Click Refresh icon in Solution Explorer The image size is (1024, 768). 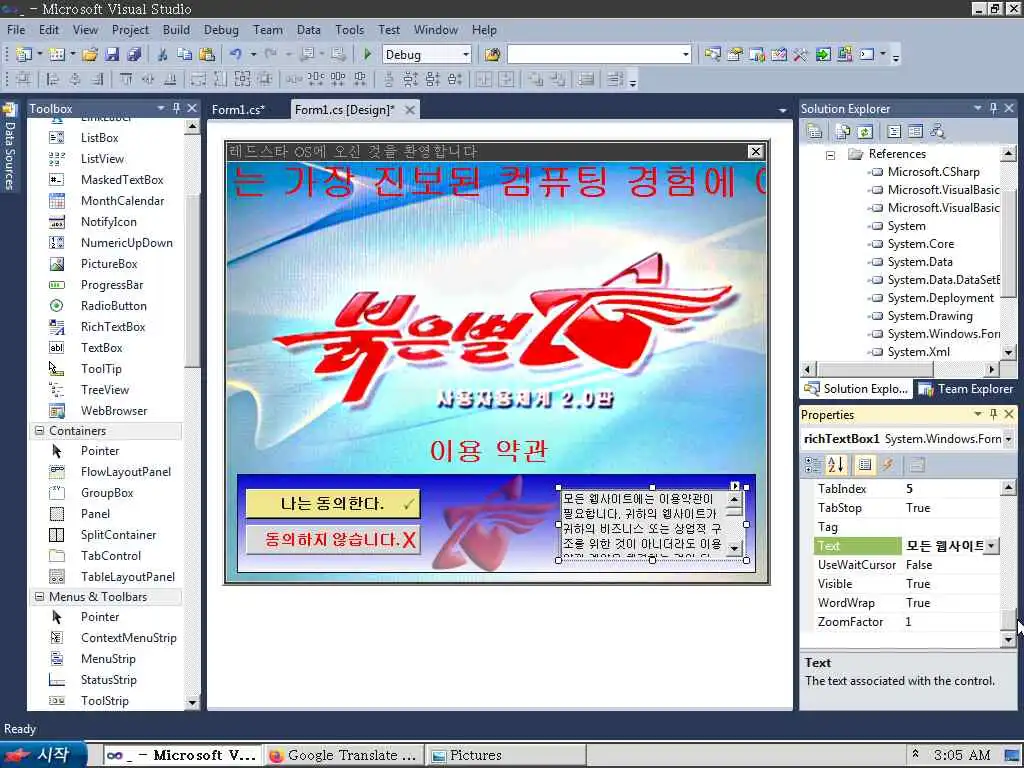[x=865, y=131]
